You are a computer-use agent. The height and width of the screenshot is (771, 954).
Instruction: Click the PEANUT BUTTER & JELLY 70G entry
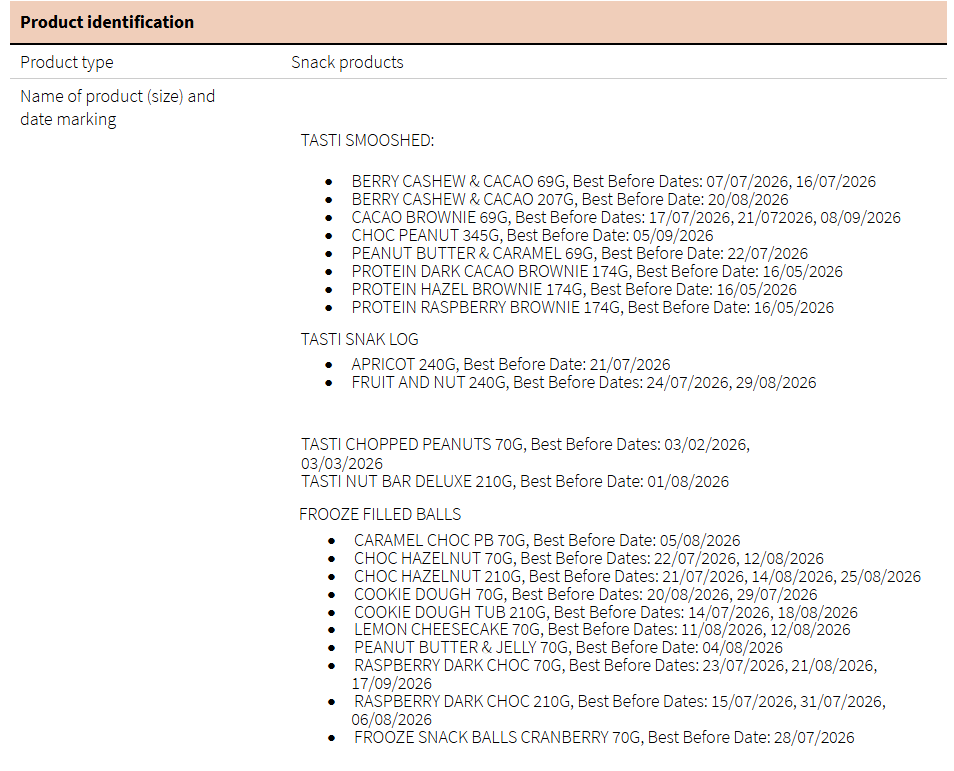(x=568, y=647)
